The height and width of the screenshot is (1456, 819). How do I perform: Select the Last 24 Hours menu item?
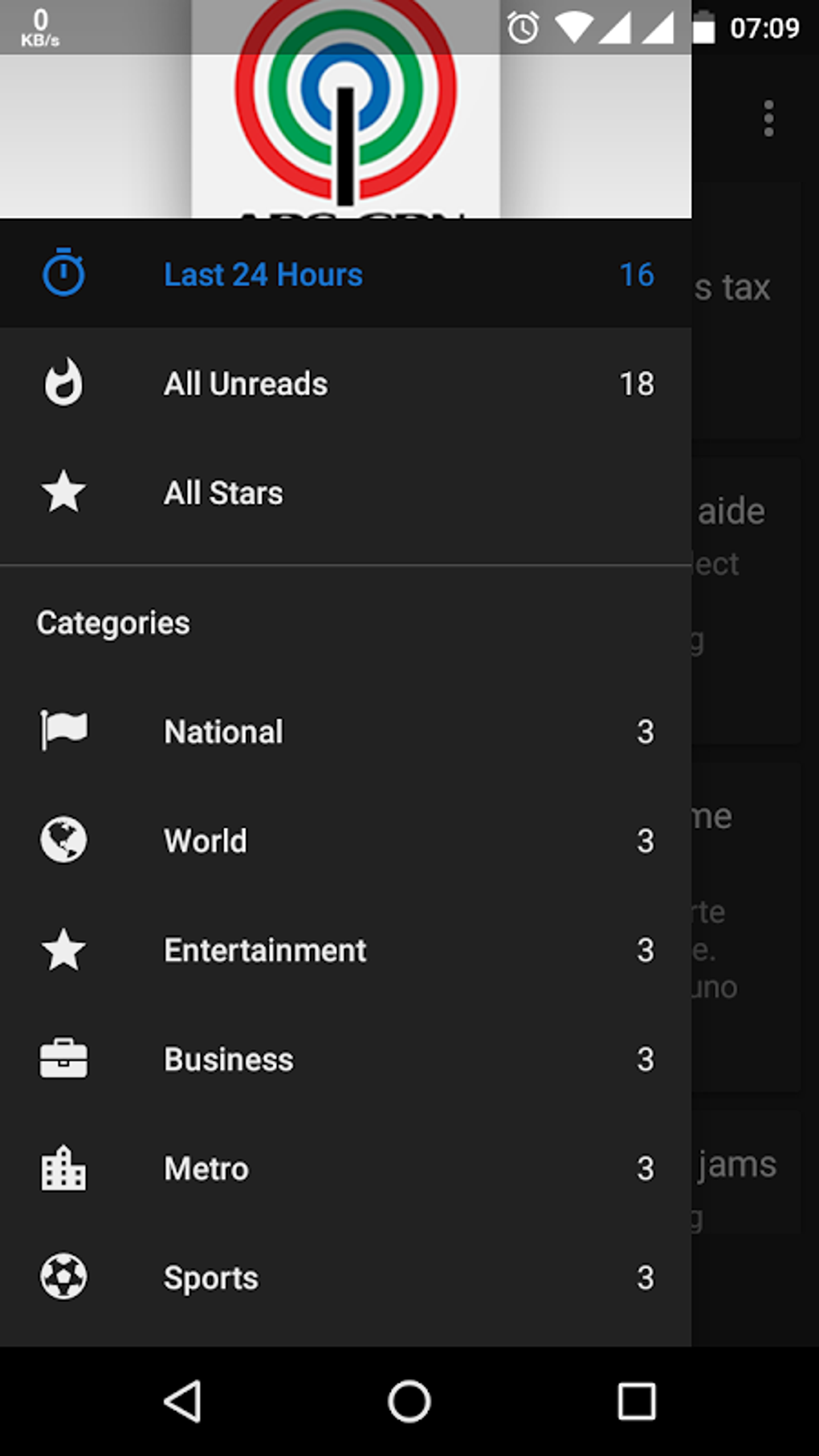(x=263, y=275)
